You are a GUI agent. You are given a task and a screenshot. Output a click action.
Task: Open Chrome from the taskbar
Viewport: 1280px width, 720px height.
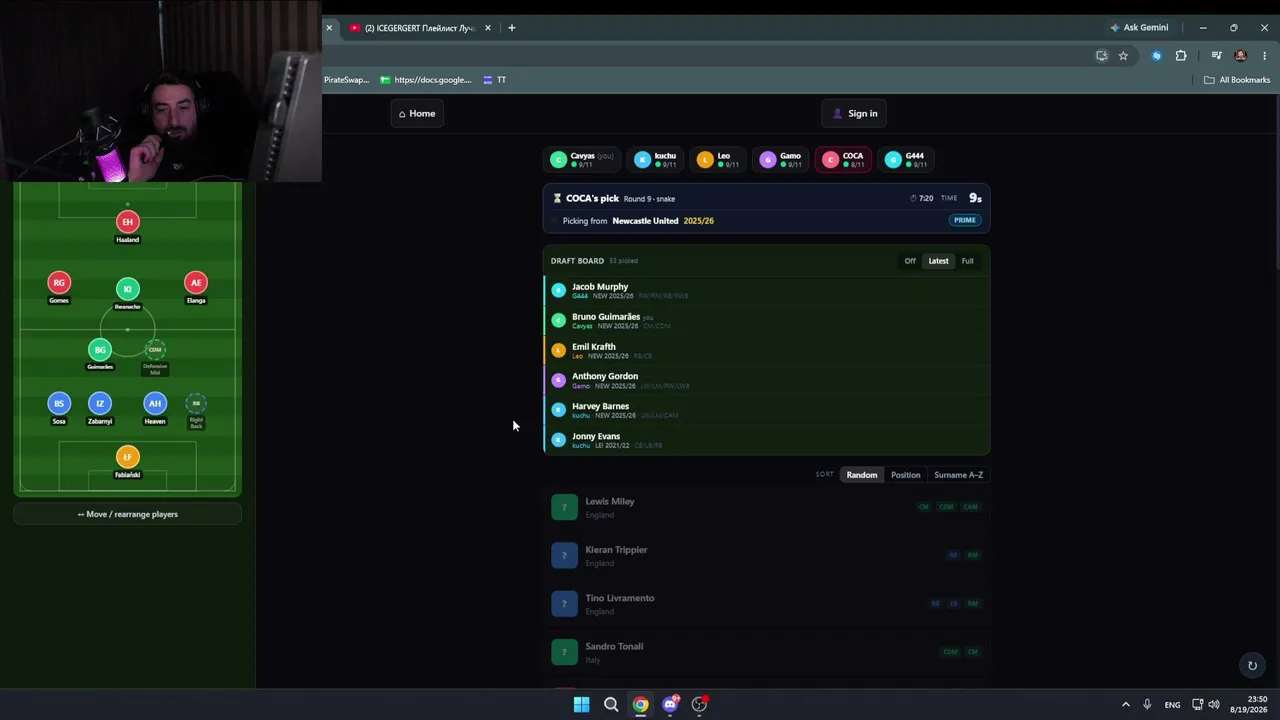641,704
